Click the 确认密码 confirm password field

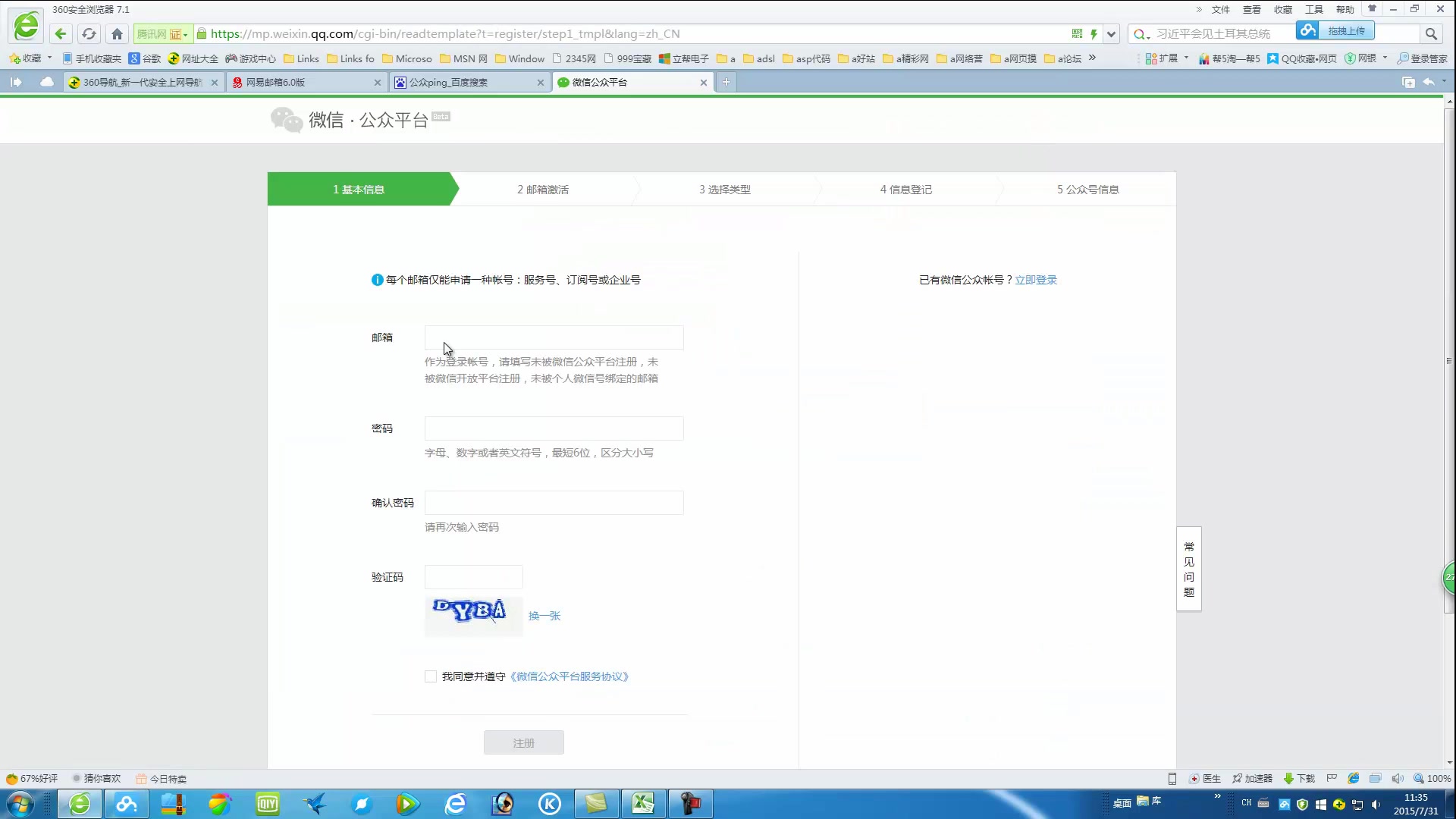pos(555,502)
